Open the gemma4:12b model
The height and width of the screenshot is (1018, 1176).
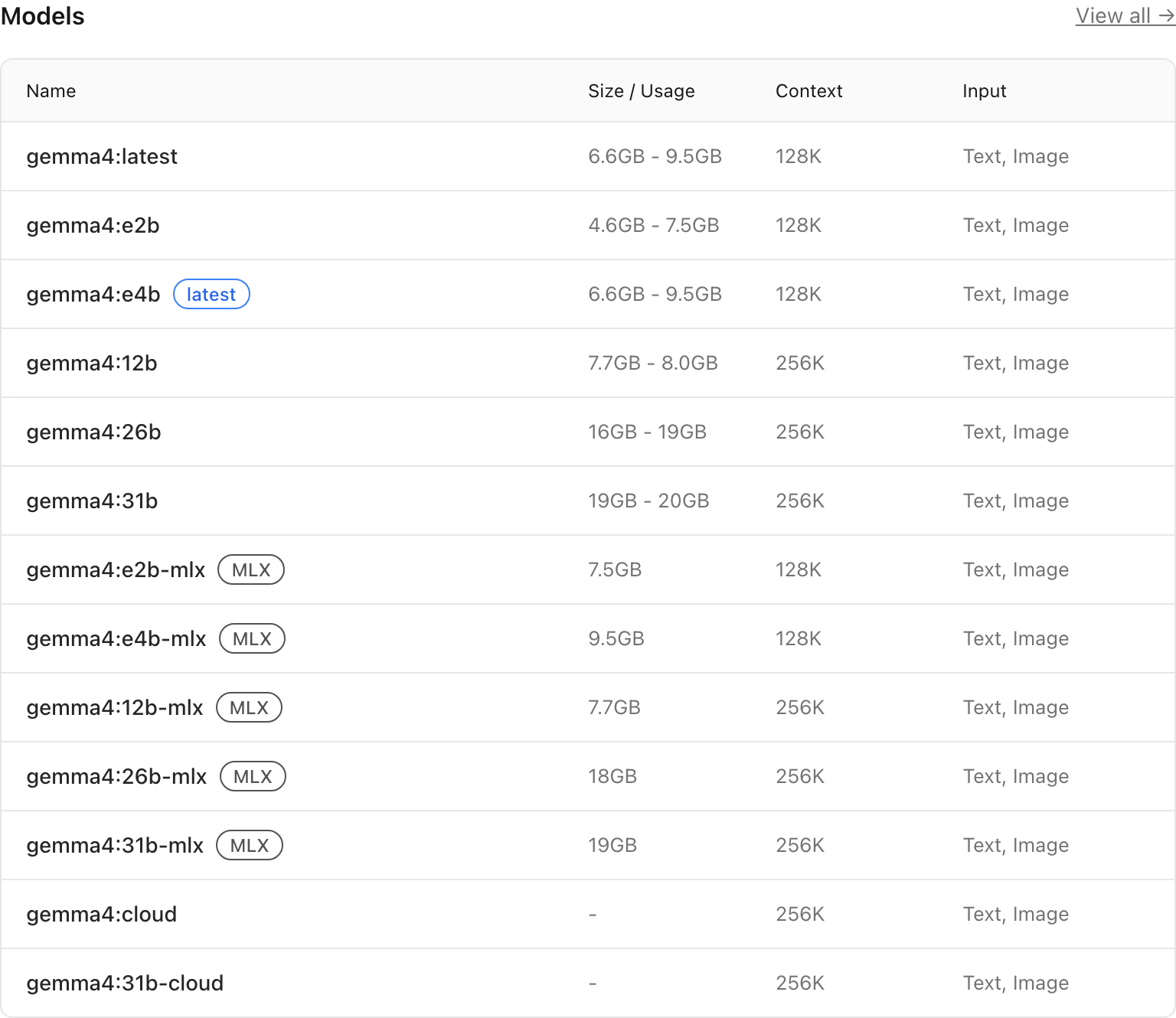(x=92, y=363)
